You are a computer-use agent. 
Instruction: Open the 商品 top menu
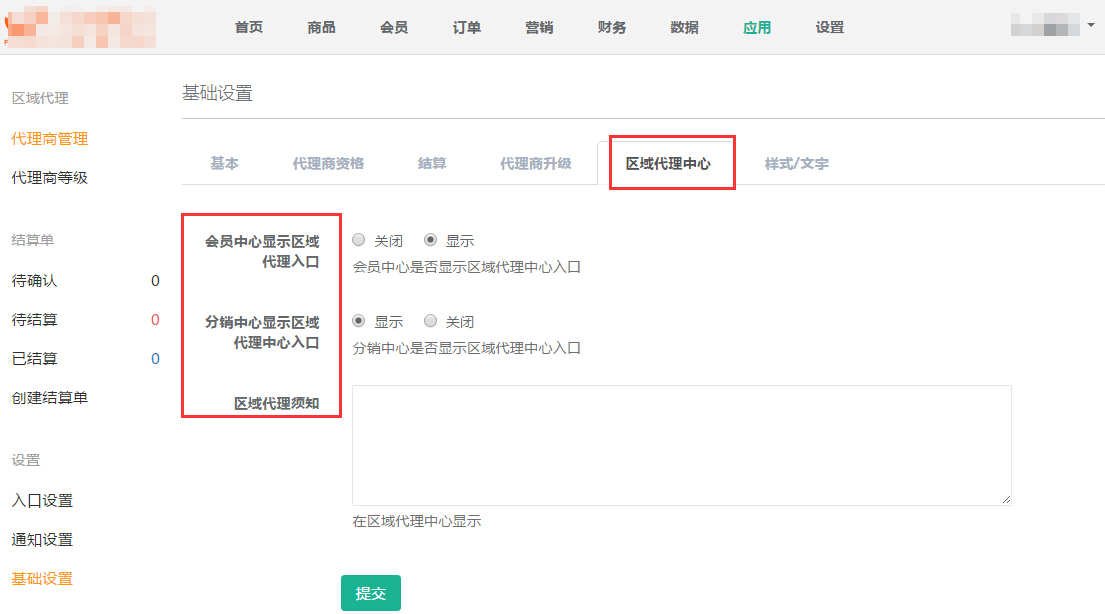[321, 27]
